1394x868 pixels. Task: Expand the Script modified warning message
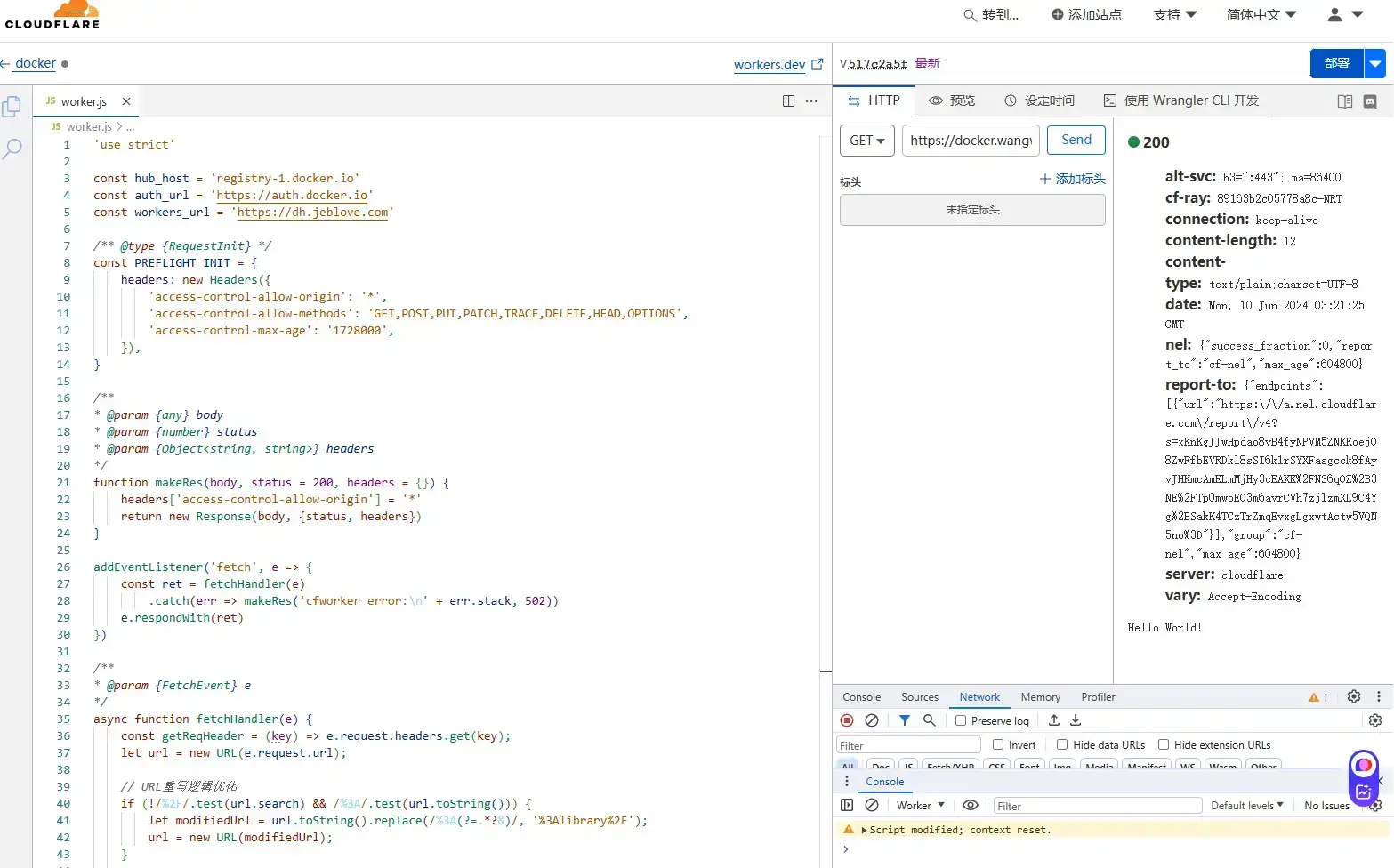864,830
